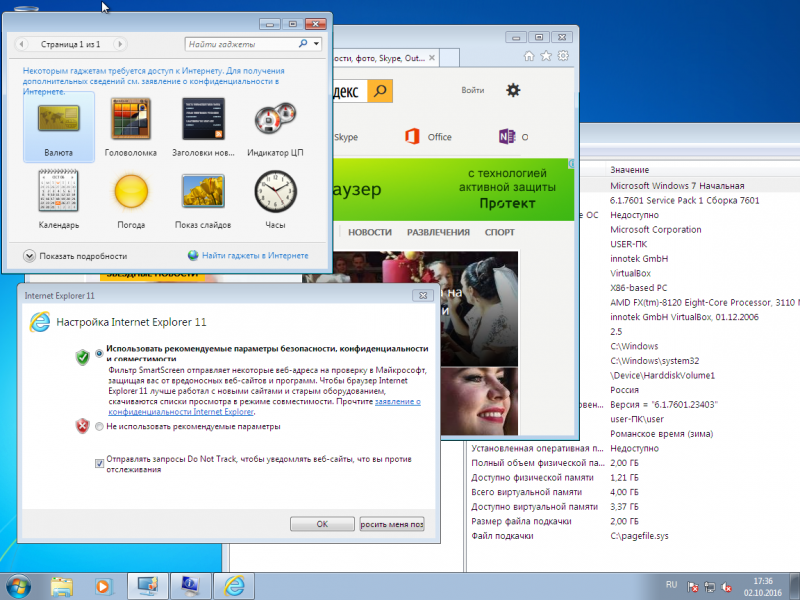The image size is (800, 600).
Task: Open a new blank browser tab
Action: click(449, 58)
